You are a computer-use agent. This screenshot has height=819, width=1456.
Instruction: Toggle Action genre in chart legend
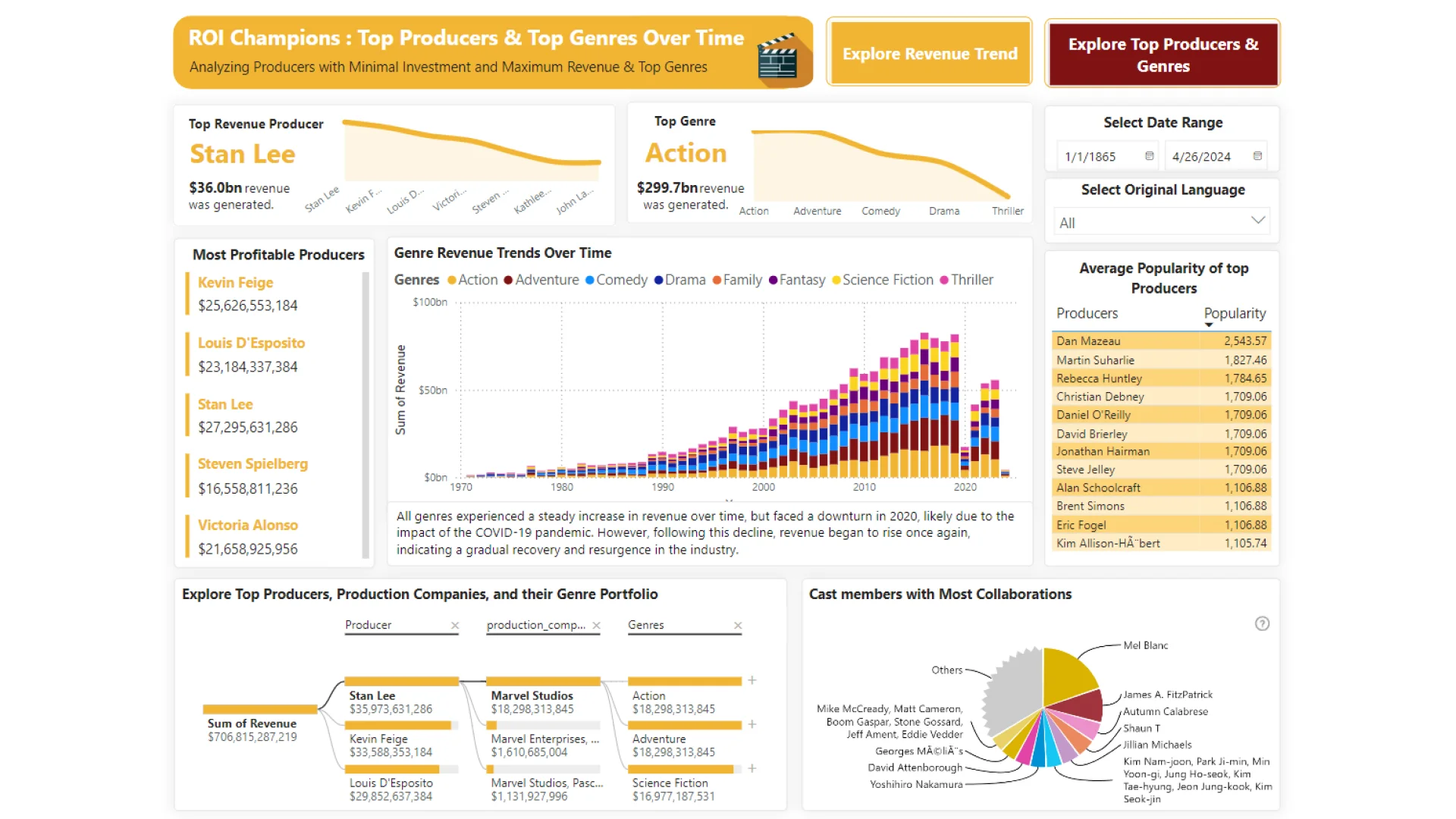(x=472, y=280)
